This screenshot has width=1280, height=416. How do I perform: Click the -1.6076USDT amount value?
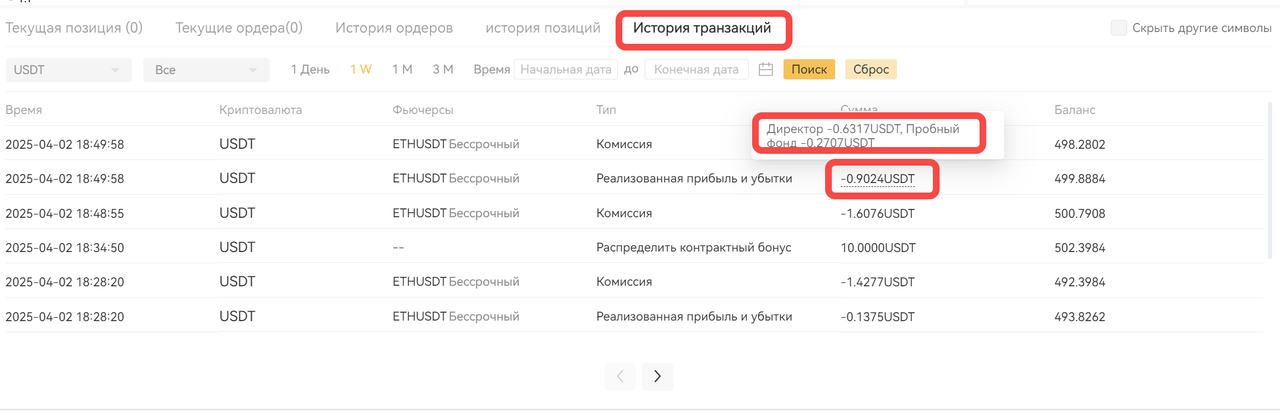point(878,213)
